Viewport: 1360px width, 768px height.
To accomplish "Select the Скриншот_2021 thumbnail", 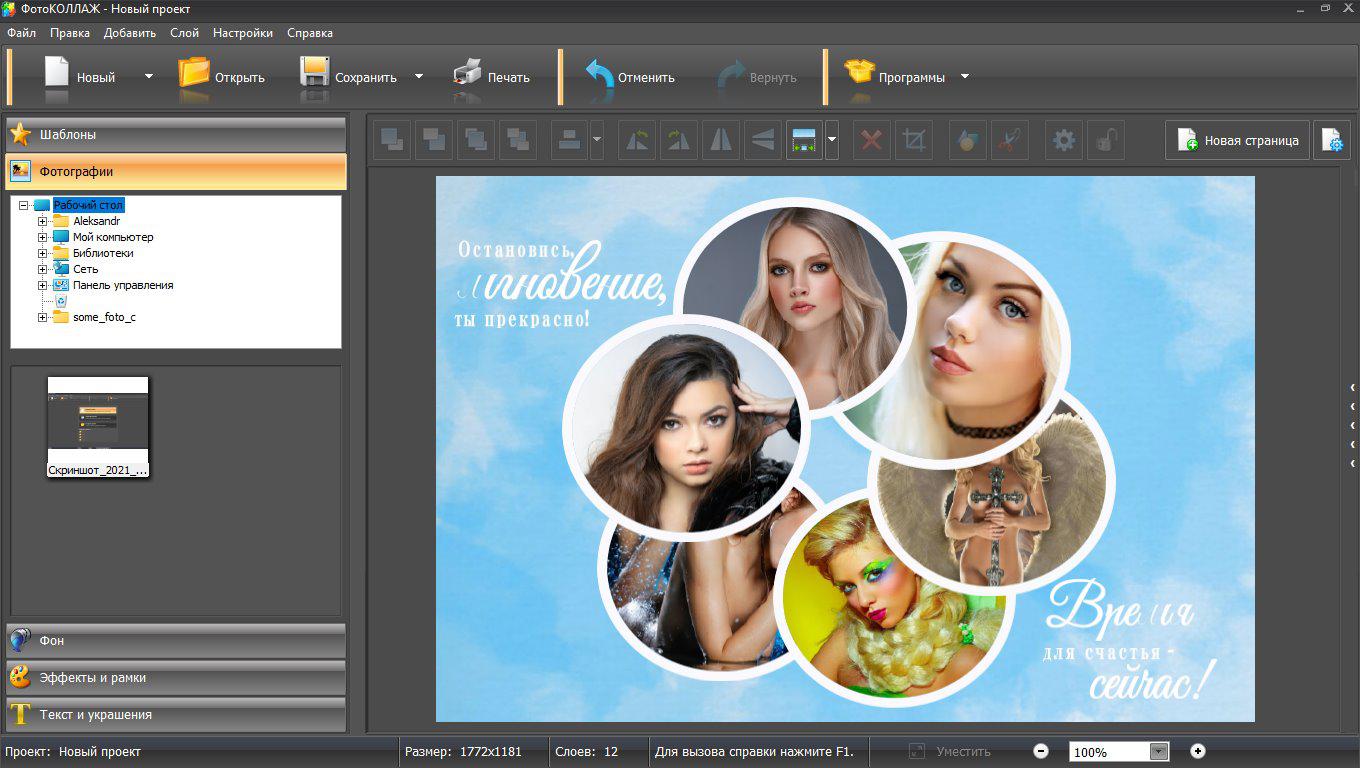I will [x=98, y=427].
